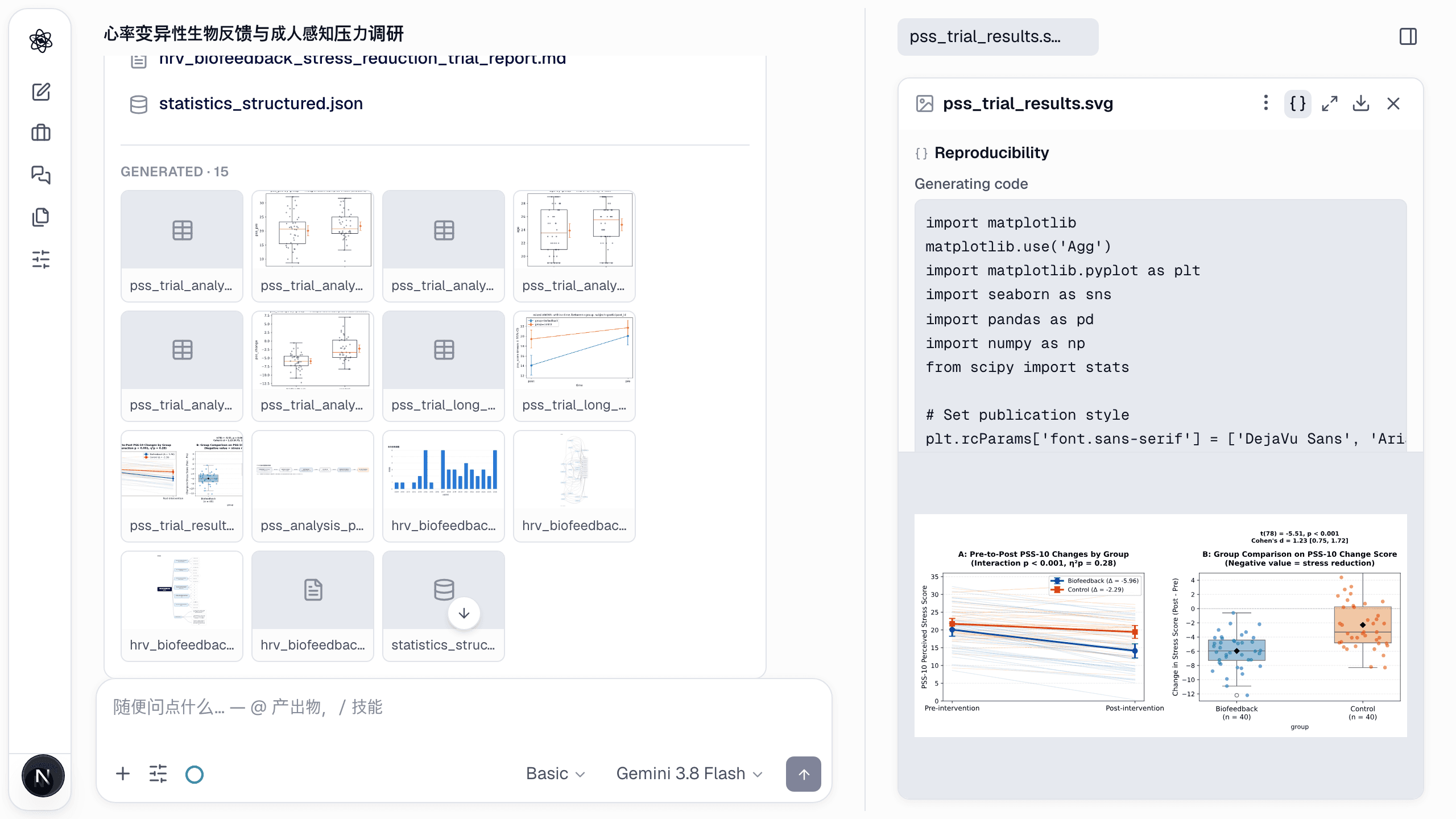Open the statistics_struc... database thumbnail

click(x=444, y=606)
